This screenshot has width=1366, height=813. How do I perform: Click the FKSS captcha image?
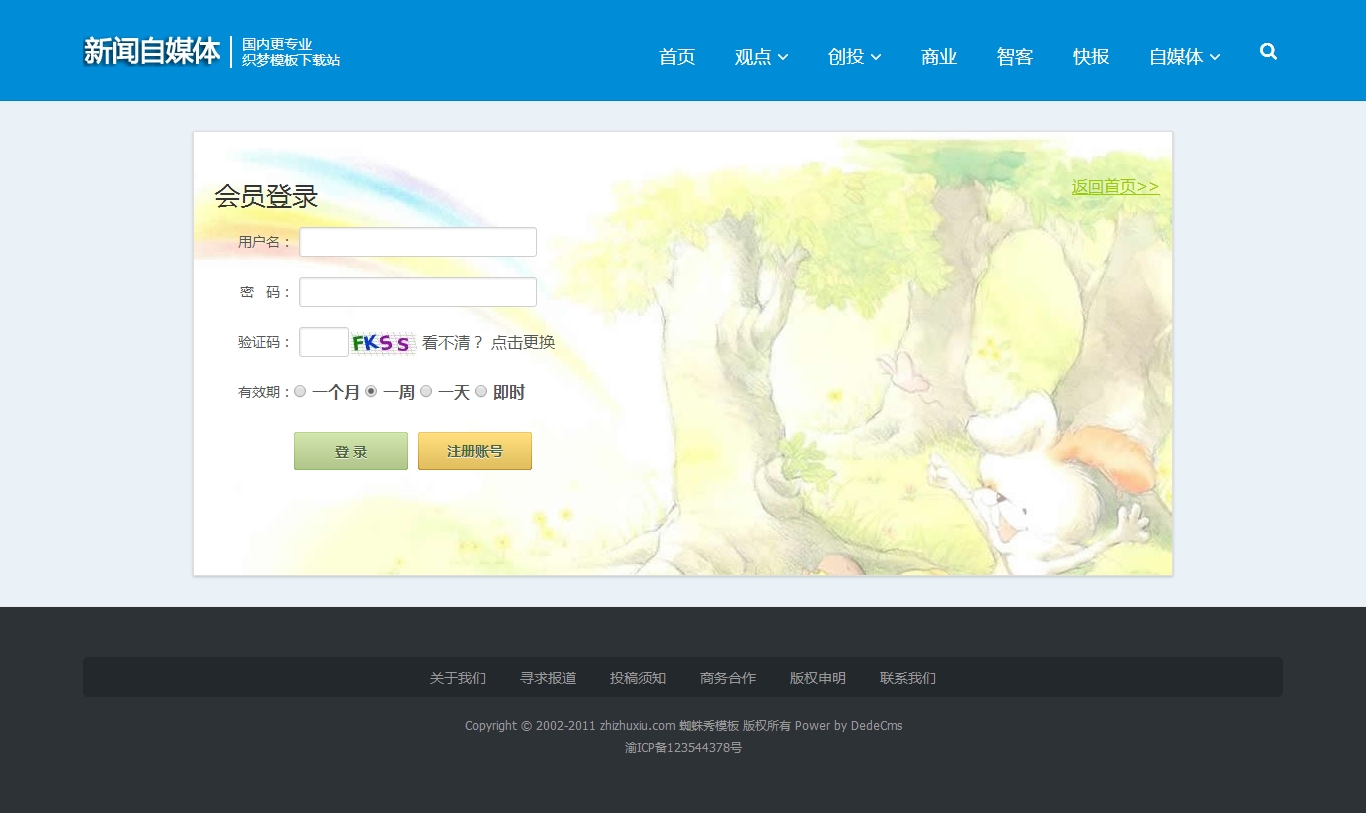(382, 343)
